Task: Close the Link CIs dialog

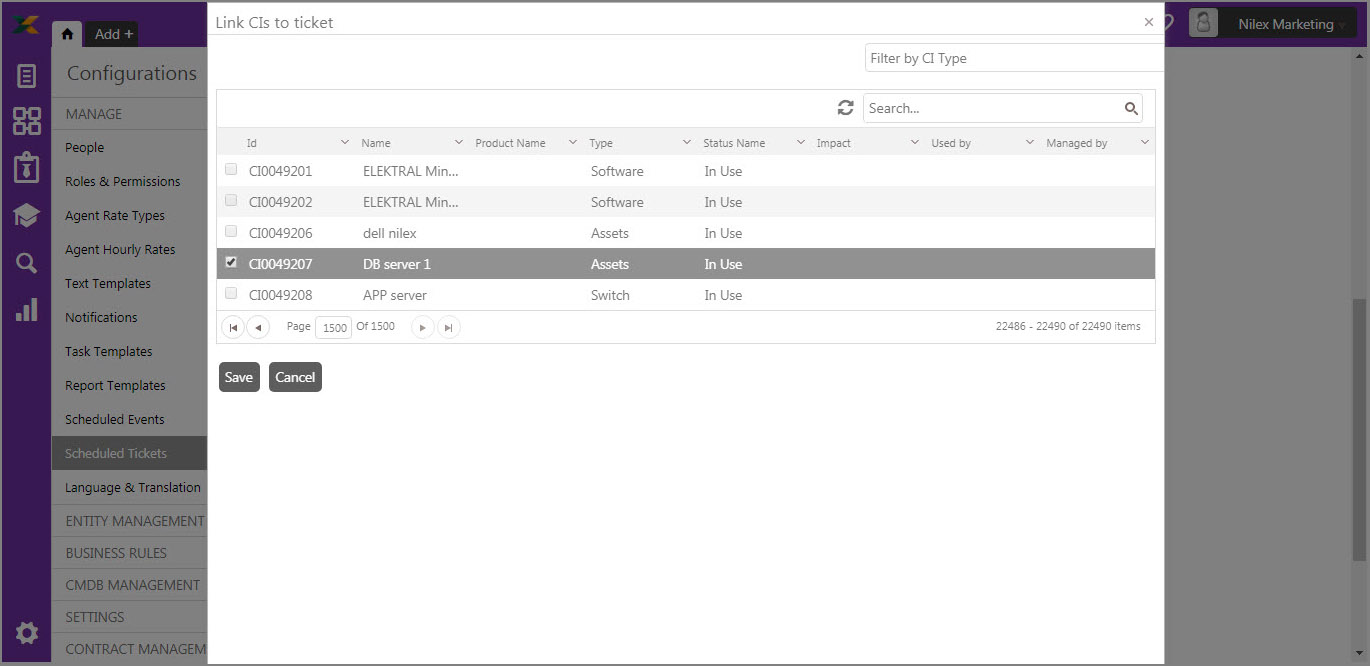Action: [1149, 21]
